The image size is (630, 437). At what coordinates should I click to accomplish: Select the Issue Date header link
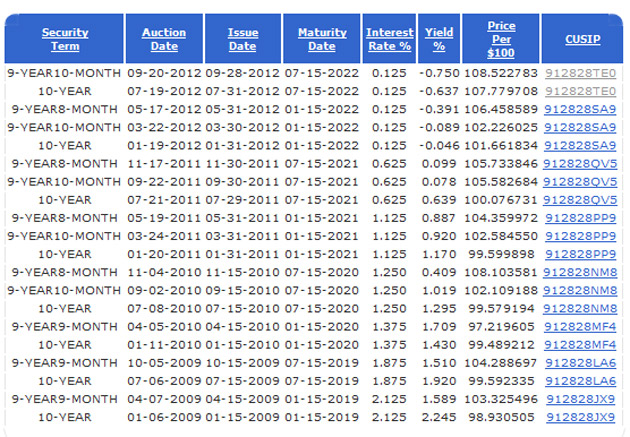click(242, 39)
